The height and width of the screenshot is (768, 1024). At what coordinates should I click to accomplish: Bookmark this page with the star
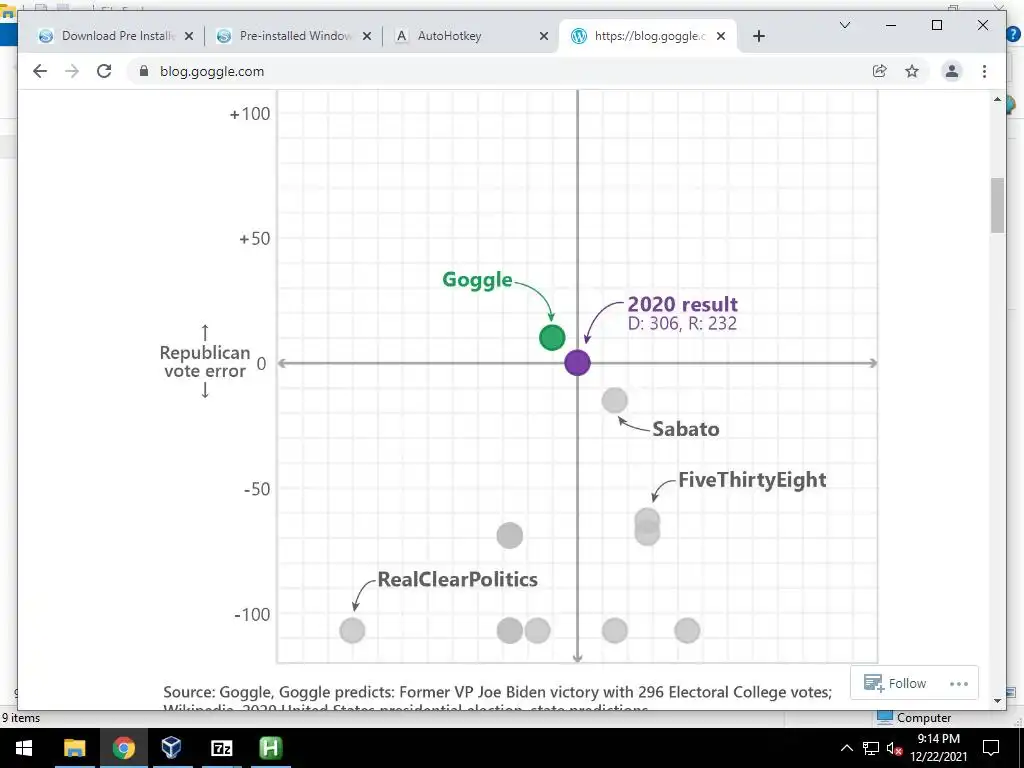[912, 71]
